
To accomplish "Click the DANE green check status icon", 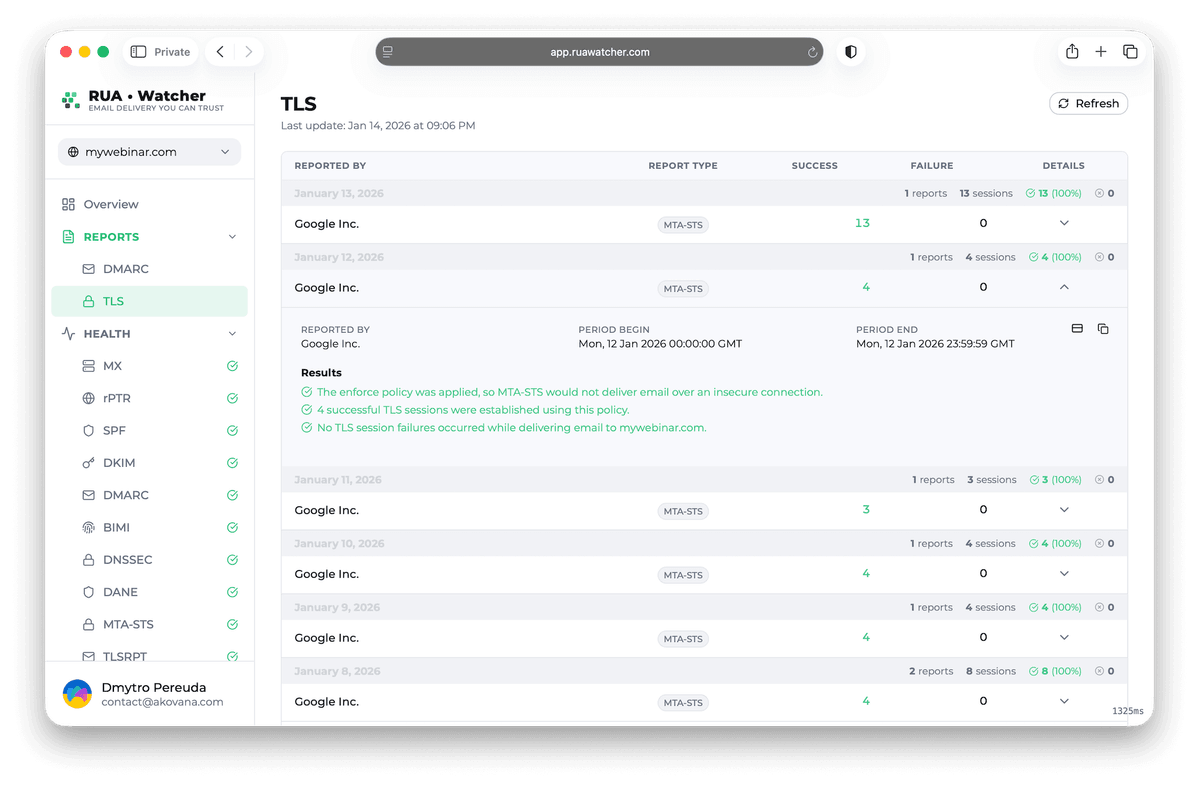I will pos(232,592).
